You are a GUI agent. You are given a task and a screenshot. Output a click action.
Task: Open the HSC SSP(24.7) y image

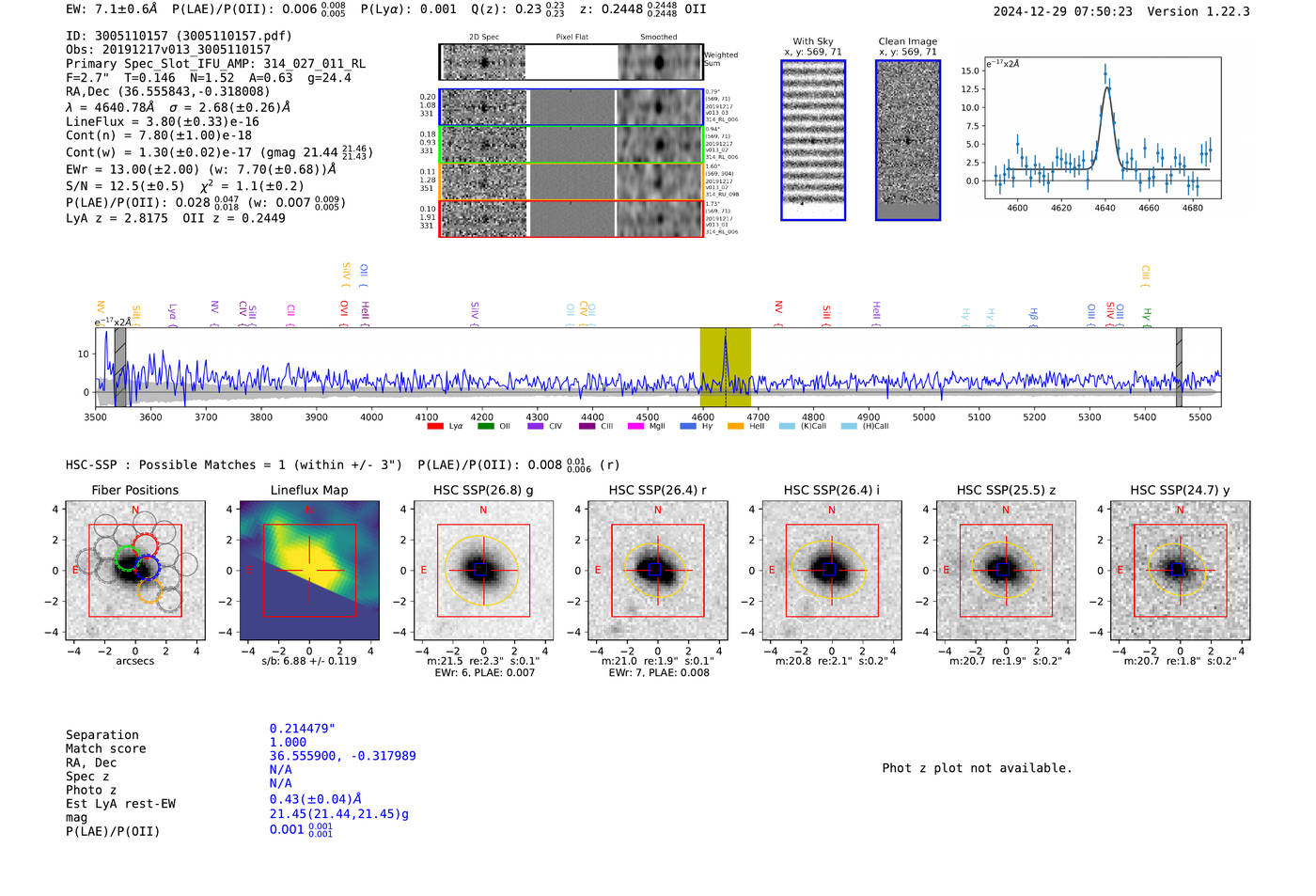1180,571
